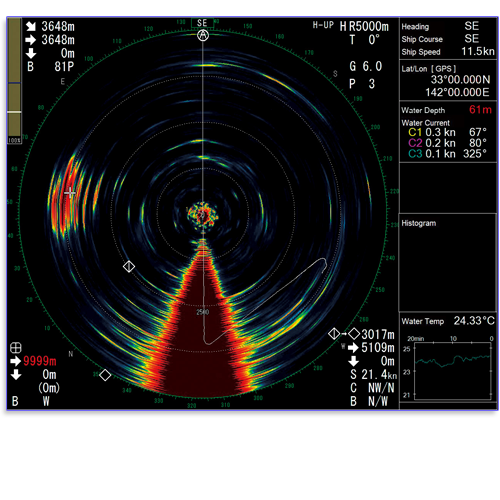Click the diagonal slant range arrow icon beside 3648m
Image resolution: width=500 pixels, height=500 pixels.
(31, 26)
